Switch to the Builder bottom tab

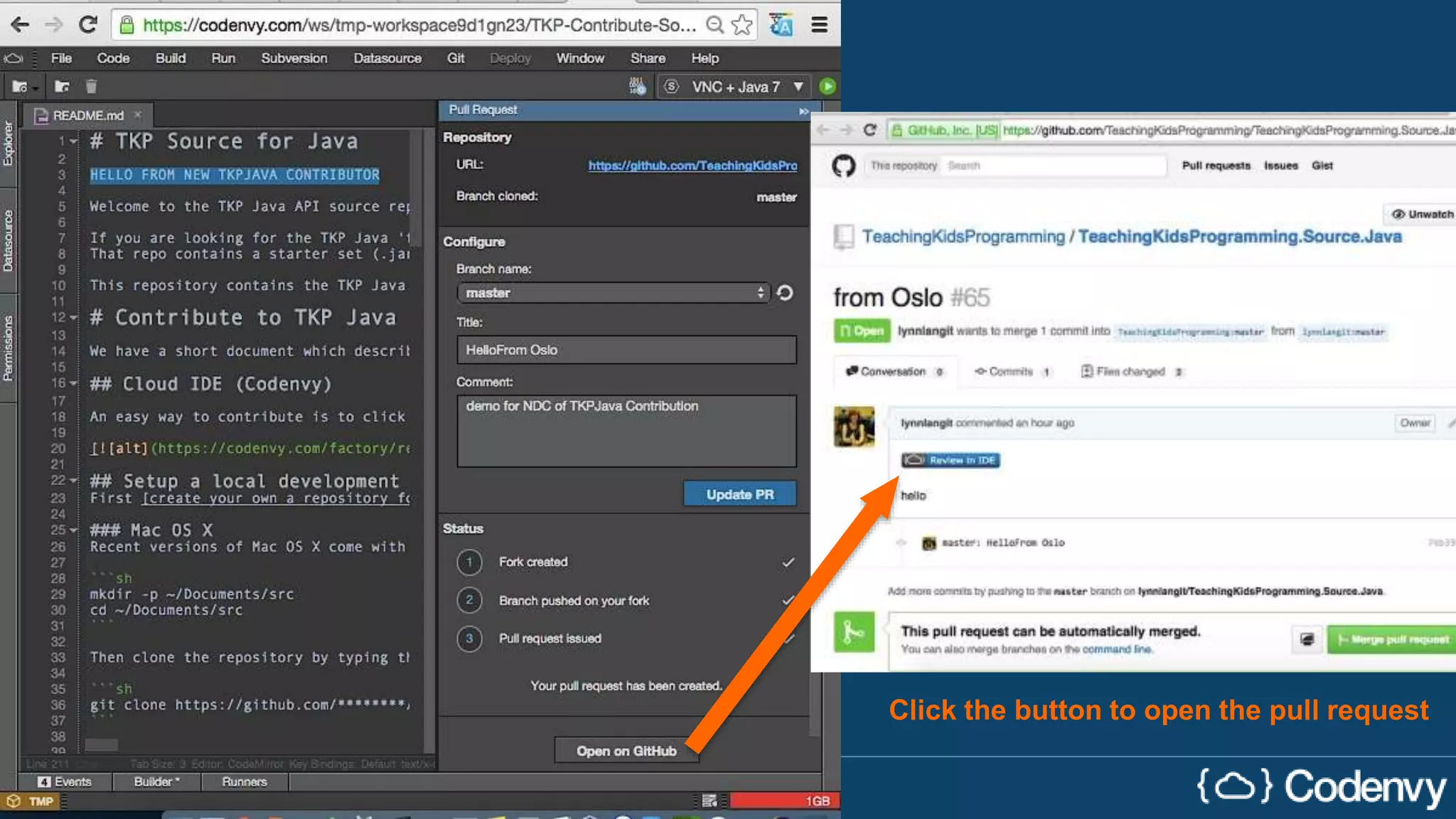pyautogui.click(x=156, y=782)
